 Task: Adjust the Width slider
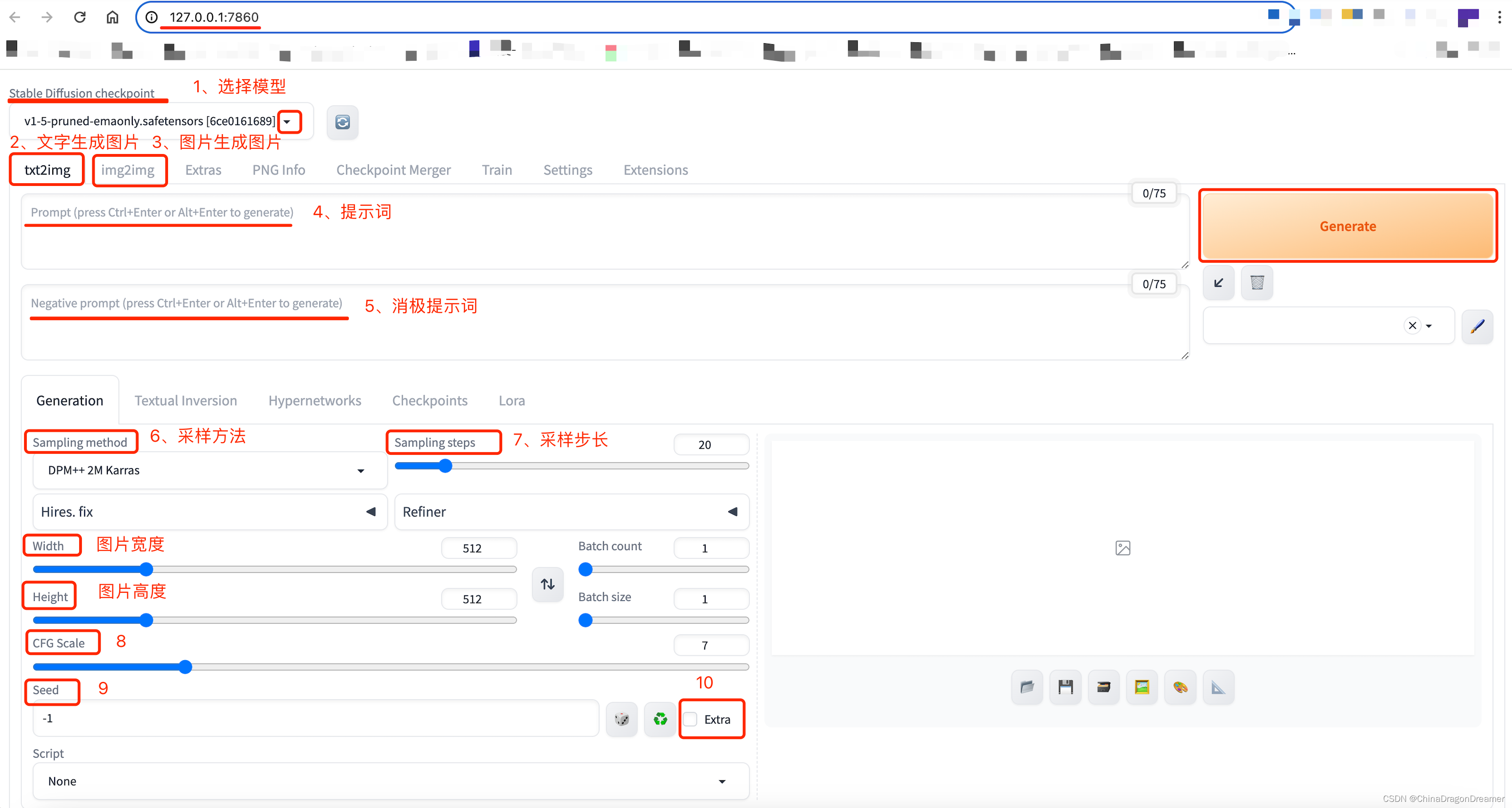pyautogui.click(x=275, y=570)
